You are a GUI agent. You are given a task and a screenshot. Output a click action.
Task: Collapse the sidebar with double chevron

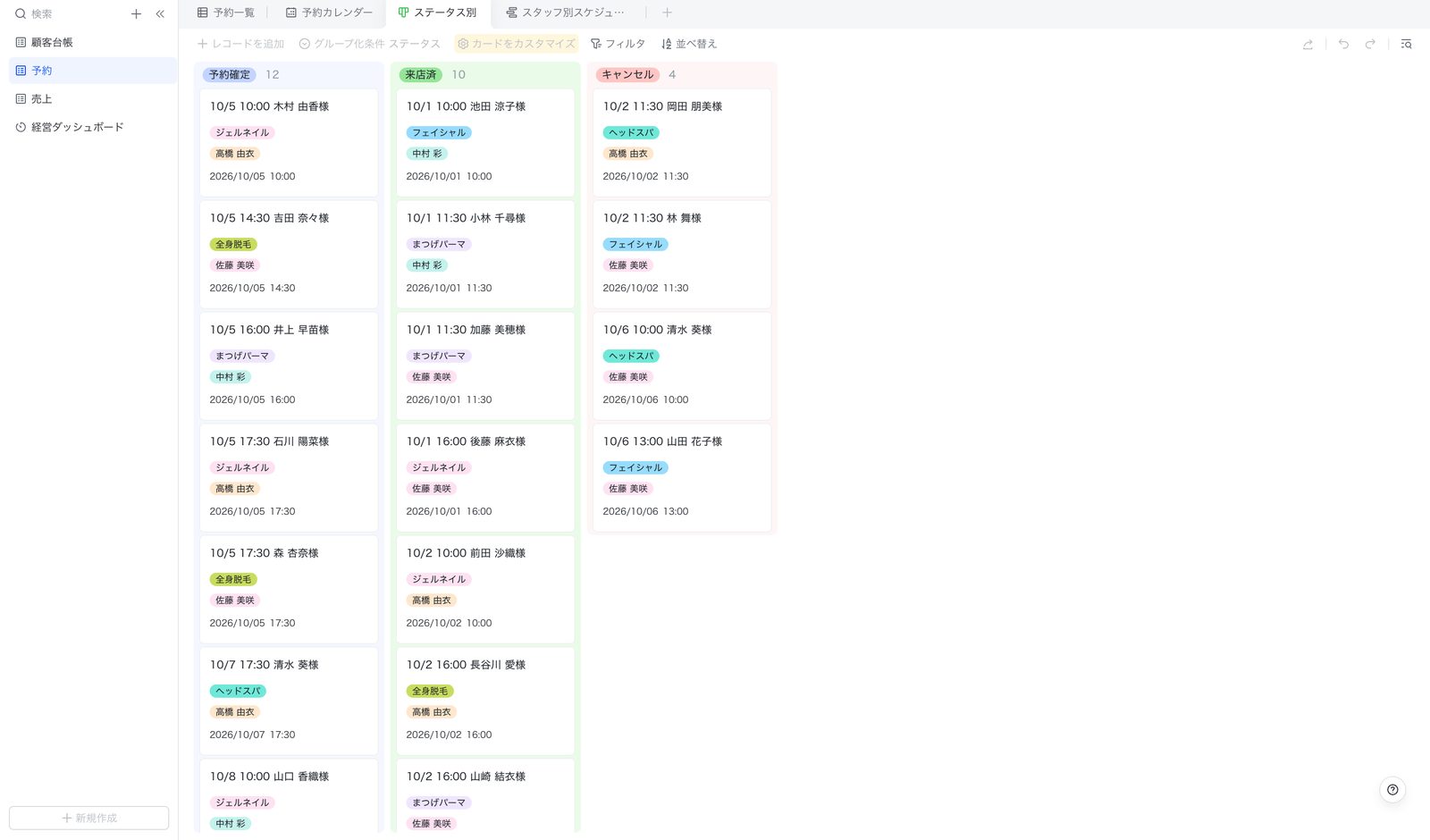160,13
